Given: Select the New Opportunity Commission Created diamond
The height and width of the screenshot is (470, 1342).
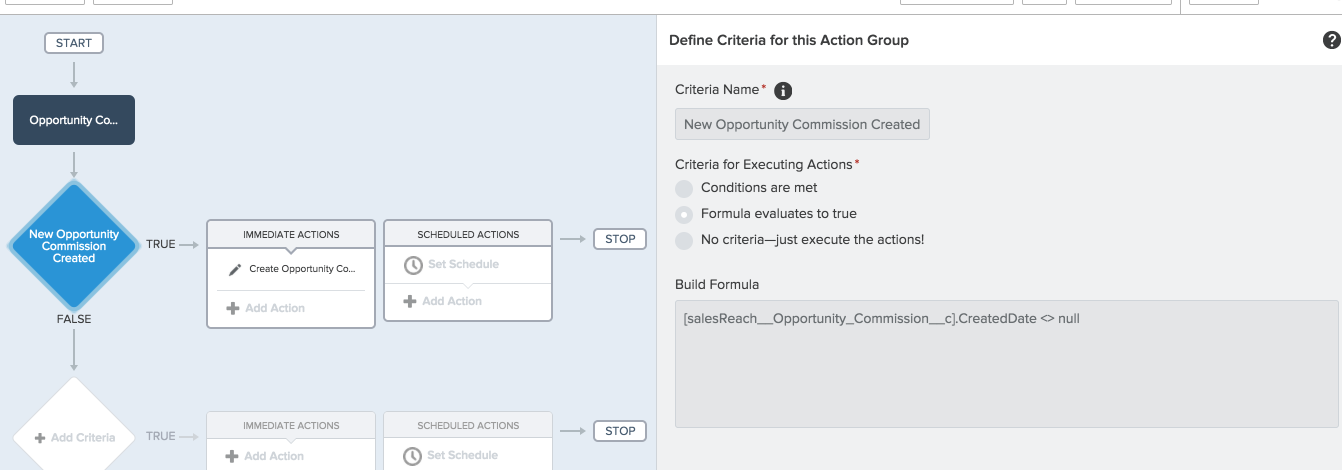Looking at the screenshot, I should pyautogui.click(x=74, y=246).
